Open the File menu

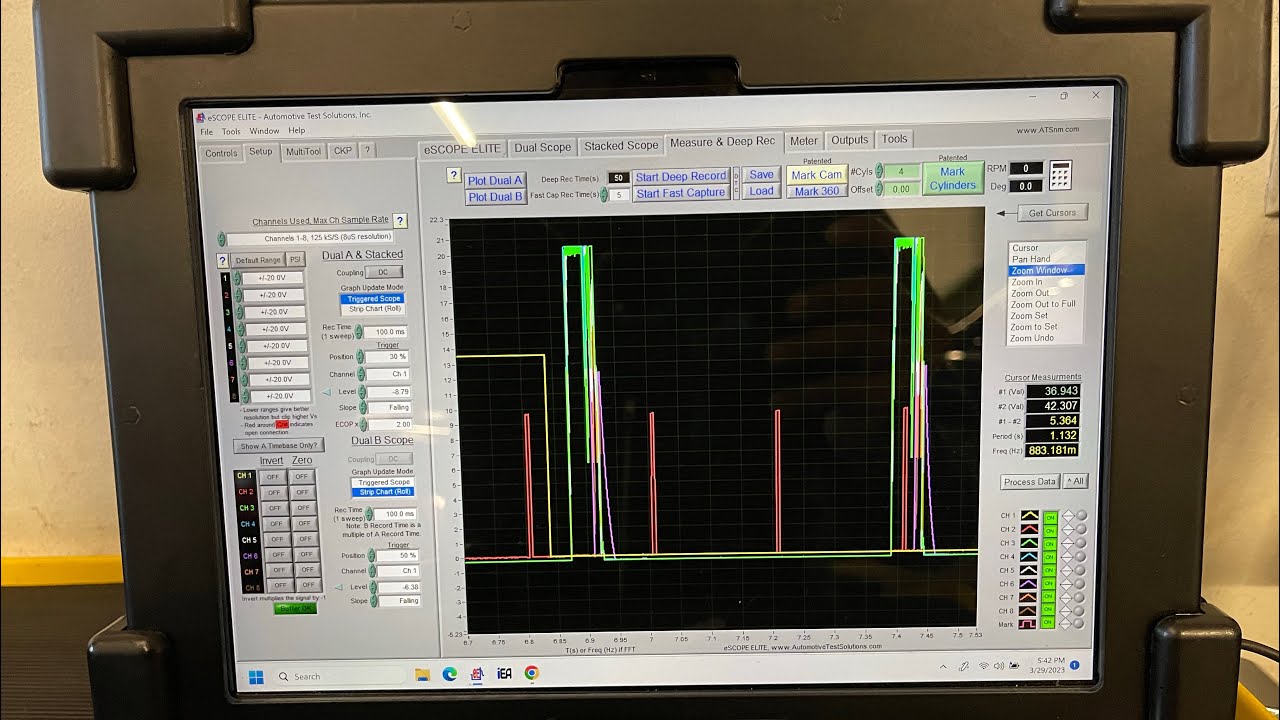tap(207, 131)
